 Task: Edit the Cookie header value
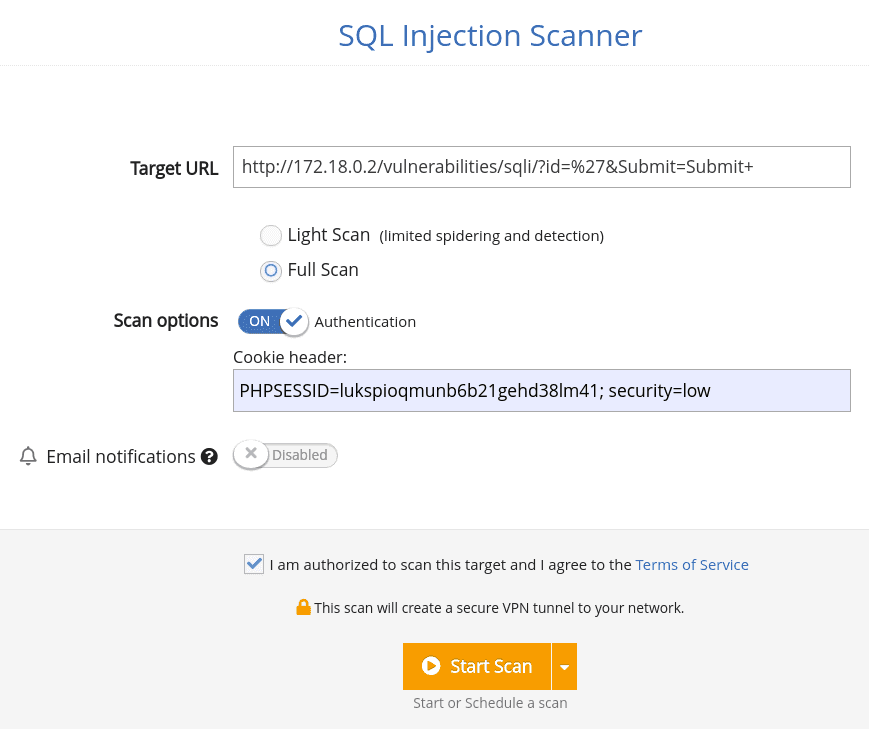tap(541, 390)
